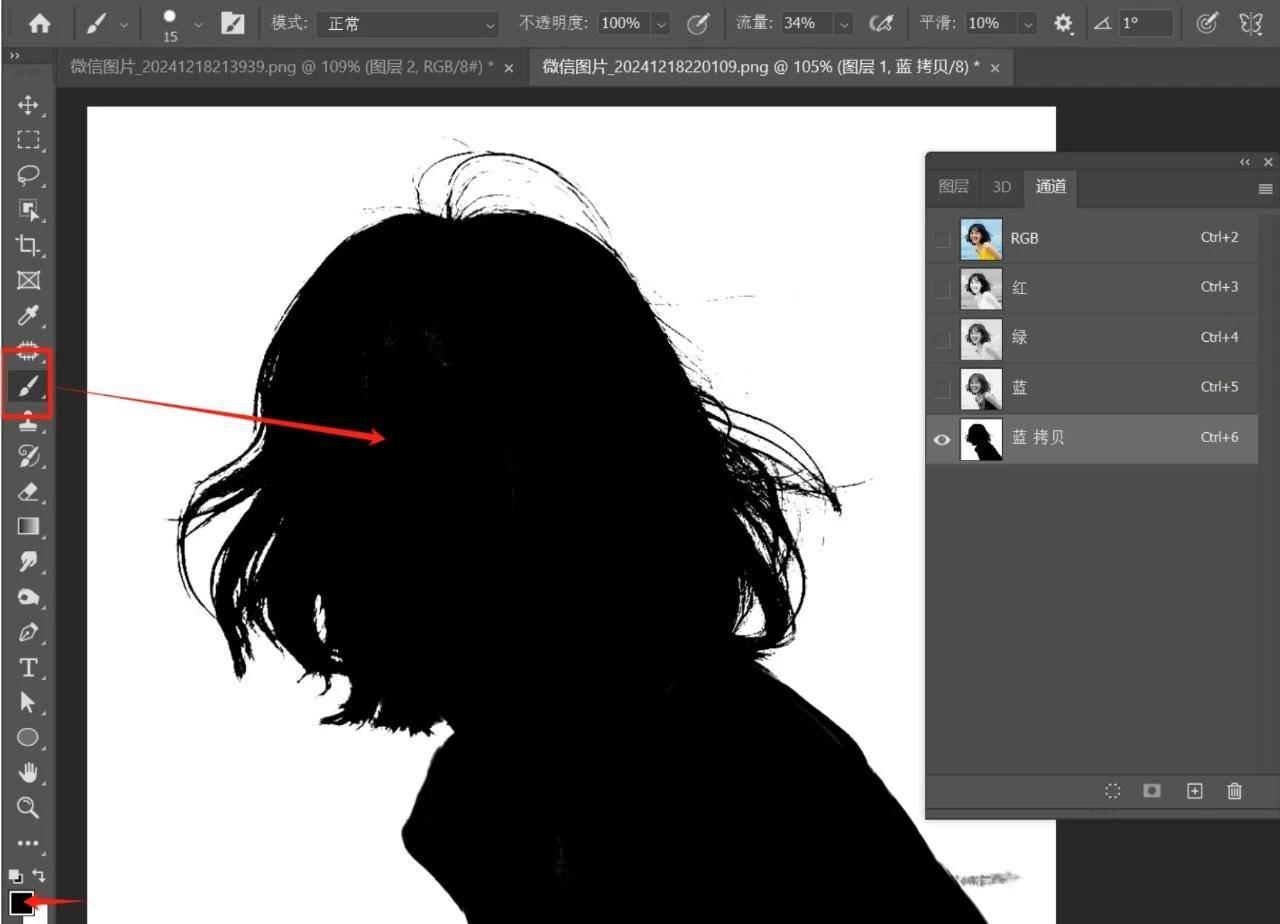Screen dimensions: 1280x924
Task: Show the RGB channel visibility
Action: pyautogui.click(x=942, y=239)
